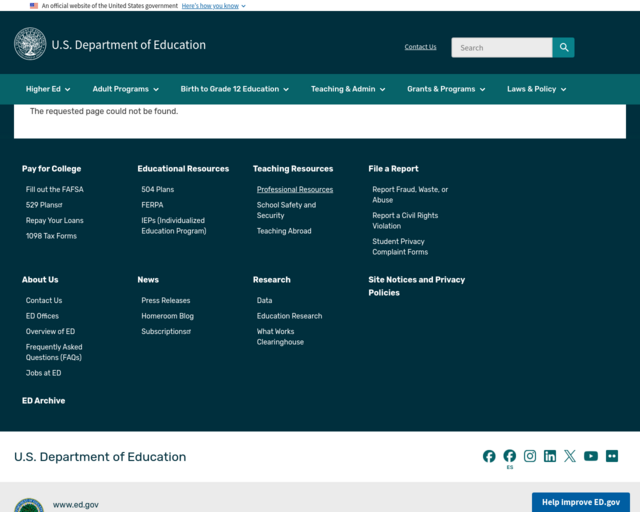640x512 pixels.
Task: Open Subscriptions link
Action: (x=166, y=332)
